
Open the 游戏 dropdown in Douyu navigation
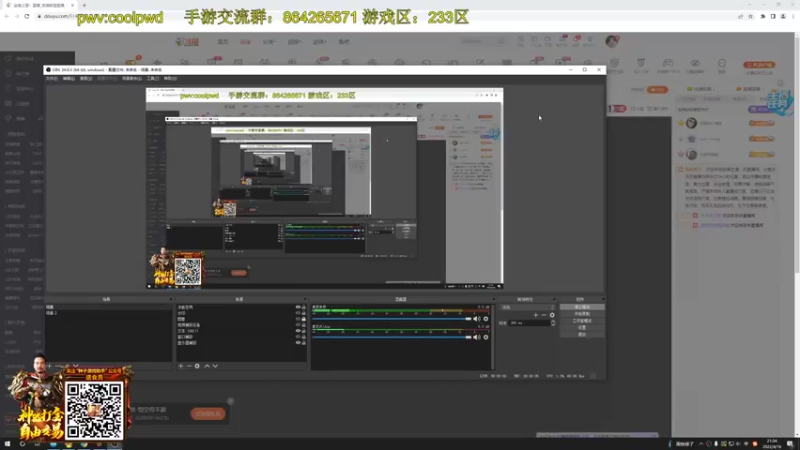click(320, 42)
